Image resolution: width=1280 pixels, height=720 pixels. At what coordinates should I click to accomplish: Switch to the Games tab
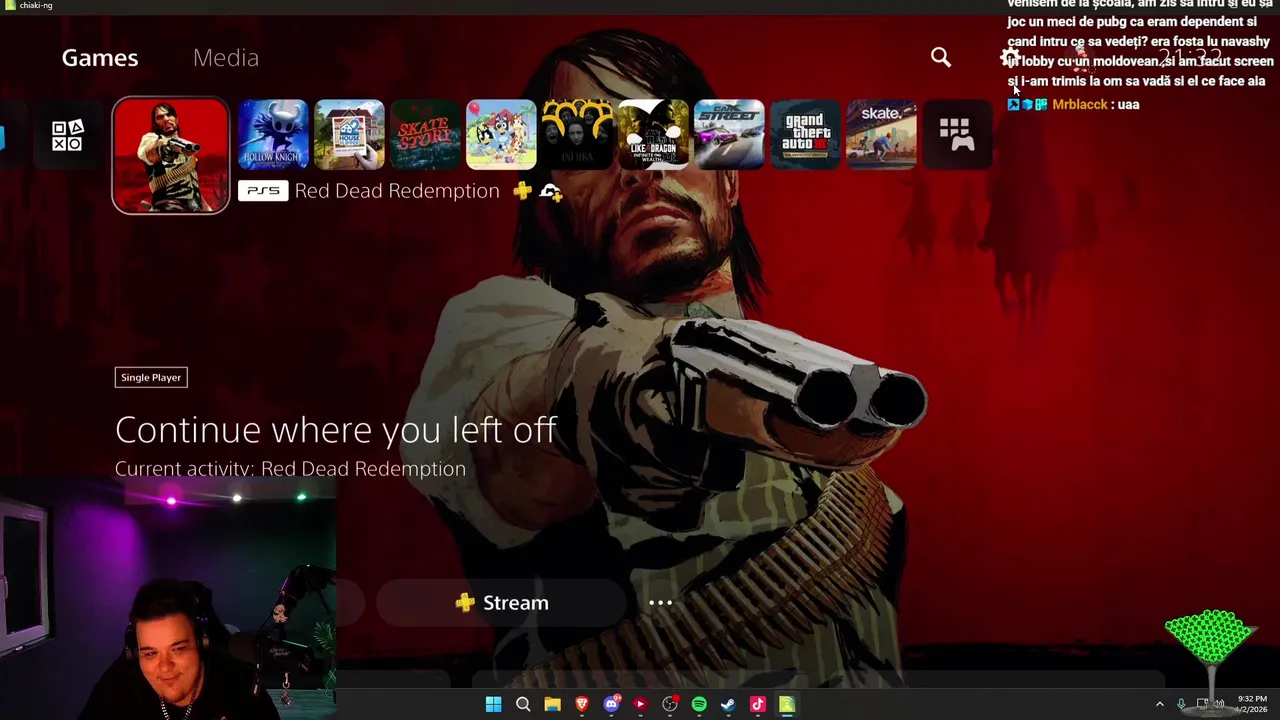click(100, 58)
